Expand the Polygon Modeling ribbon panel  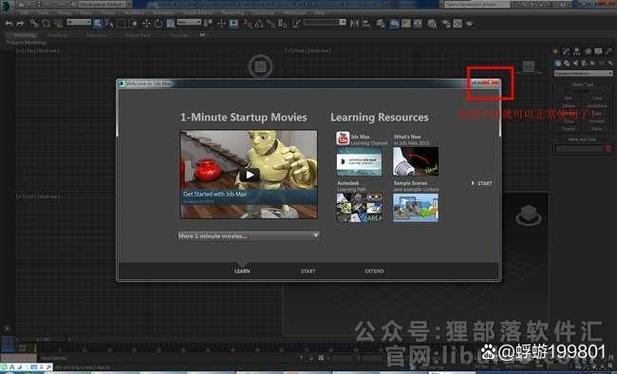click(25, 42)
